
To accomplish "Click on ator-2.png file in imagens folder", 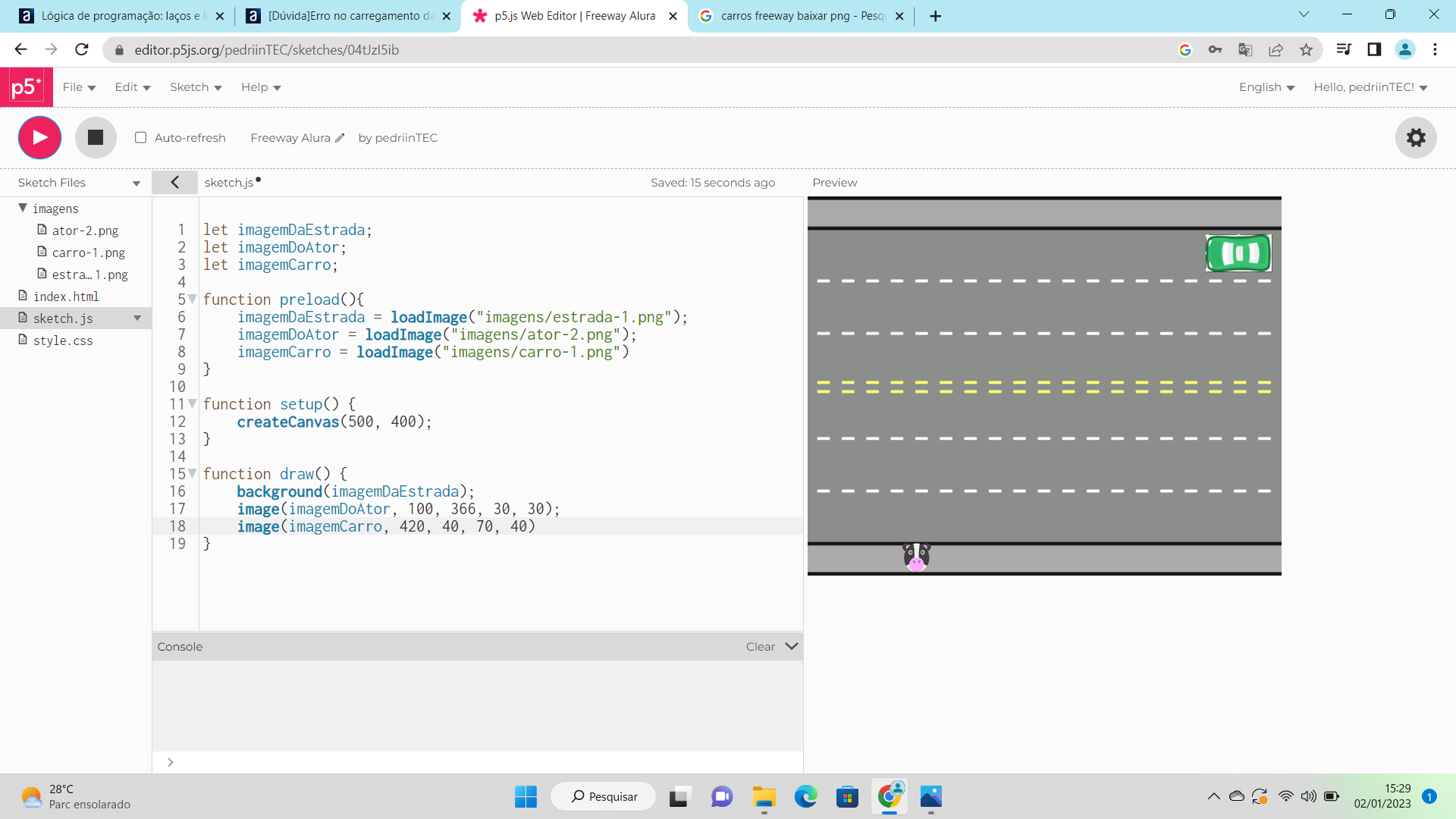I will click(84, 230).
